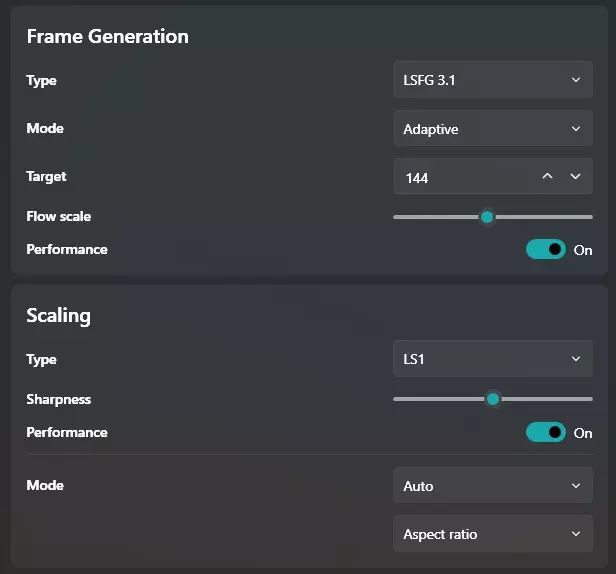Click the Flow scale slider handle
The image size is (616, 574).
click(487, 216)
